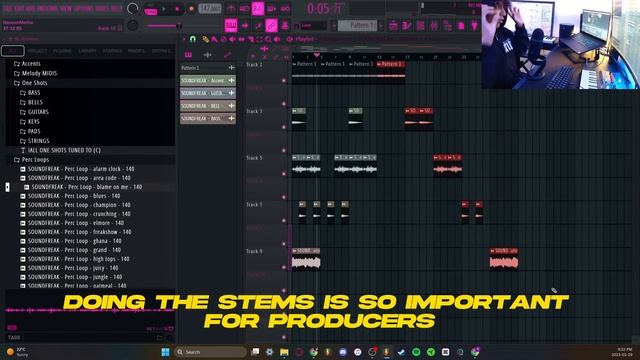The width and height of the screenshot is (640, 360).
Task: Select Pattern 1 in the picker panel
Action: [208, 68]
